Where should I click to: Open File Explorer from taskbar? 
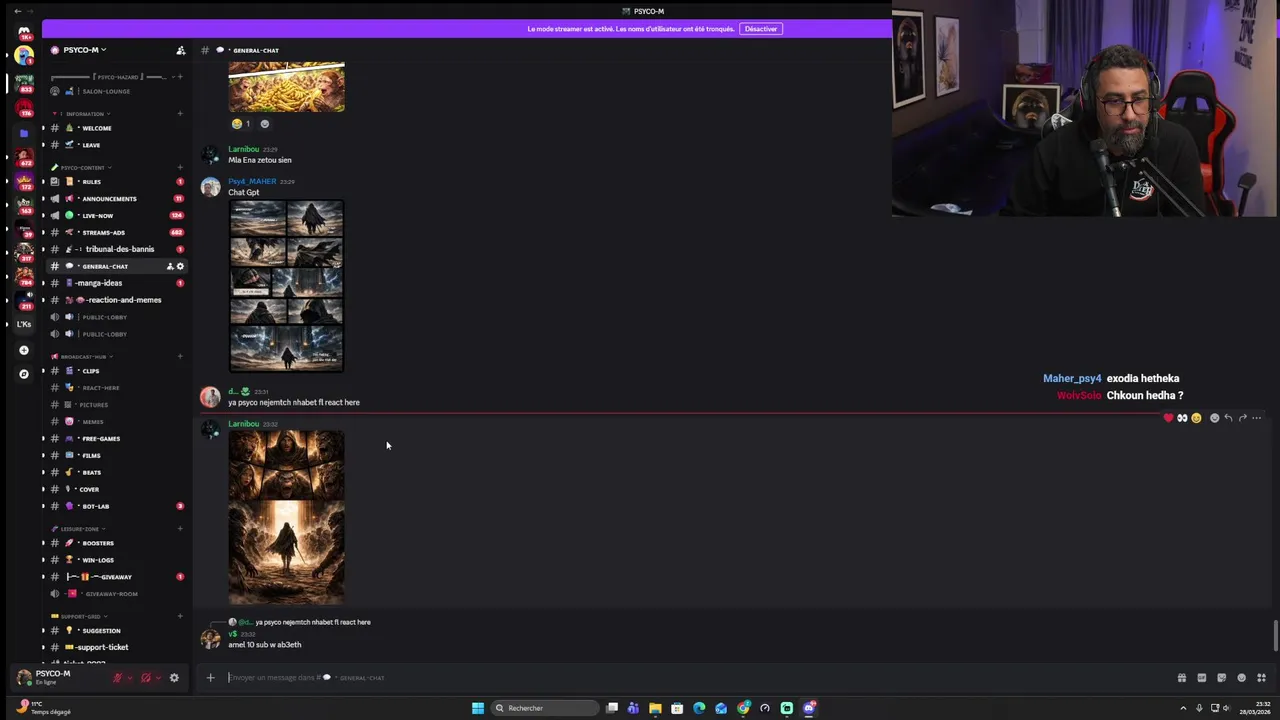[655, 708]
